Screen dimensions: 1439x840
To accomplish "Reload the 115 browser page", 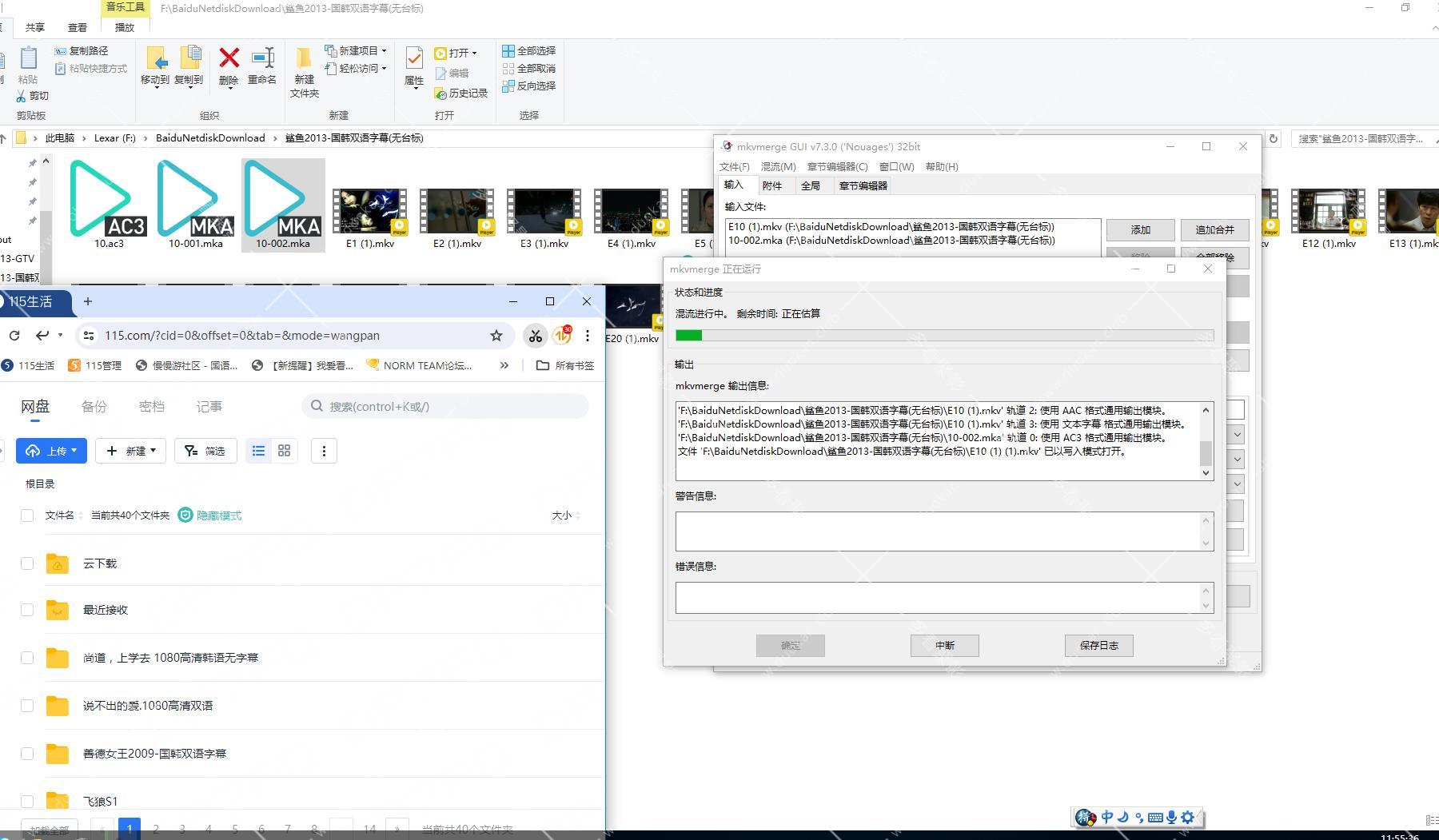I will [14, 336].
